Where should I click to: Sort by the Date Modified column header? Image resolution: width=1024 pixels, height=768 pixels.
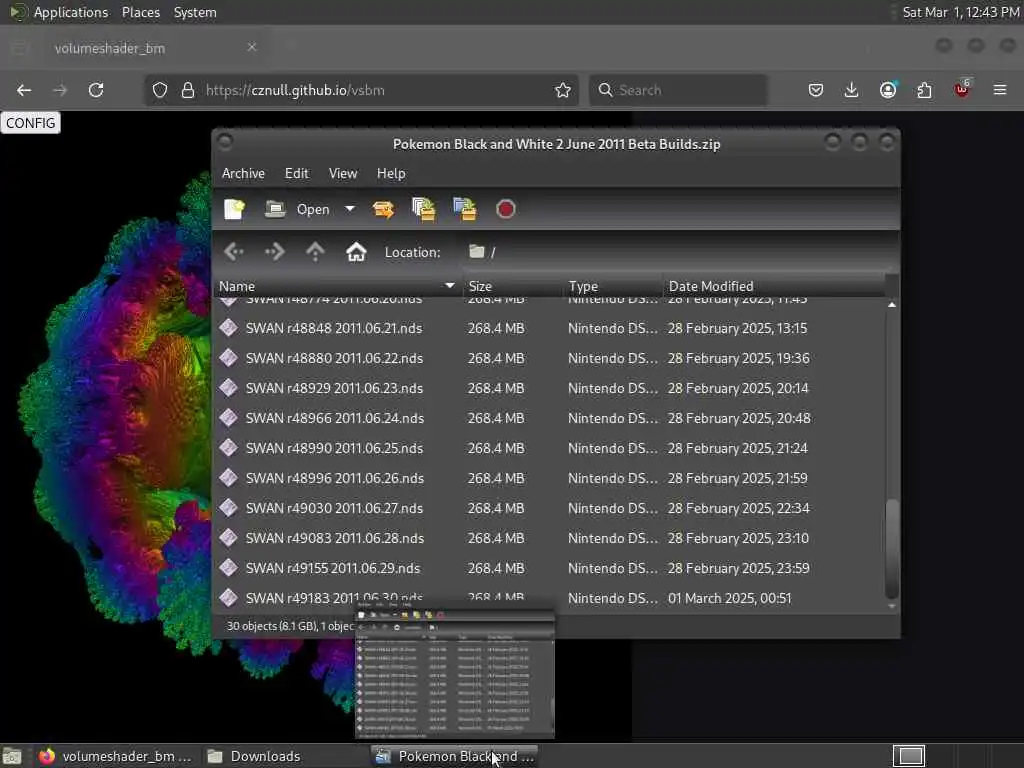773,286
